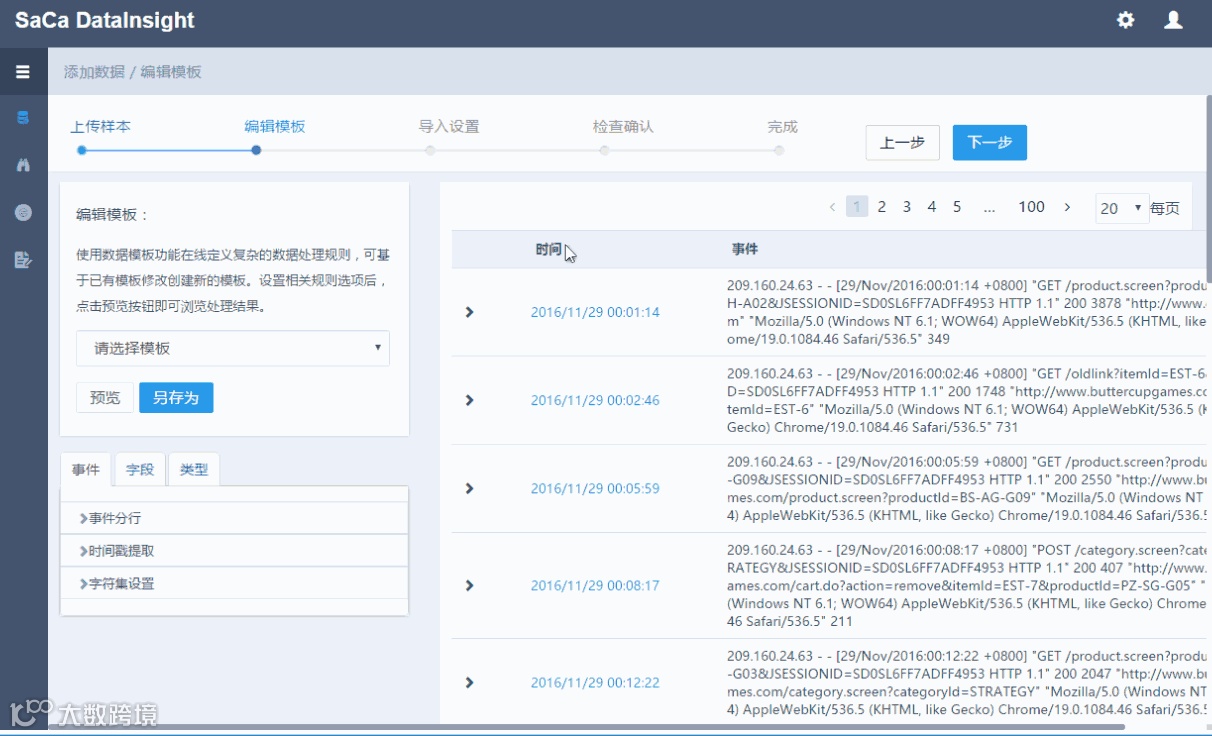Image resolution: width=1212 pixels, height=736 pixels.
Task: Toggle the hamburger menu sidebar
Action: click(23, 72)
